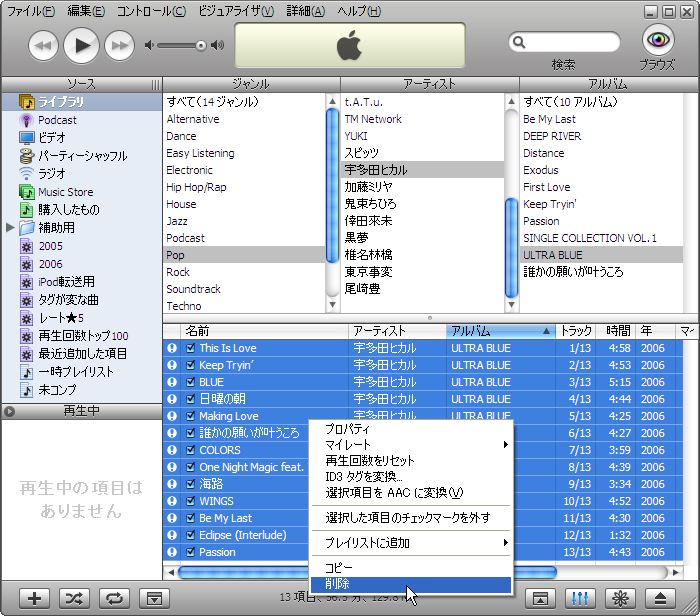Choose 削除 in context menu
Viewport: 700px width, 616px height.
(411, 584)
